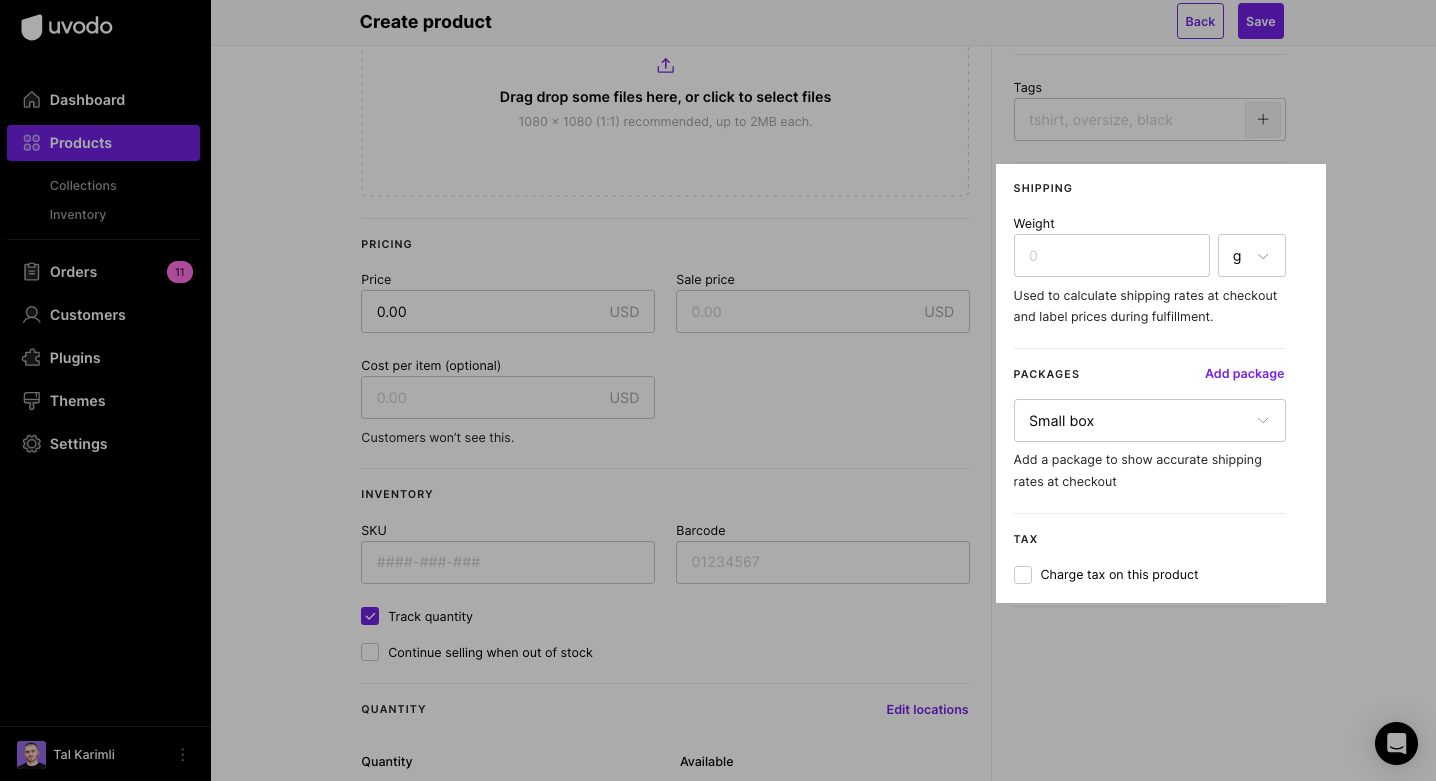Click the Weight input field

pyautogui.click(x=1112, y=256)
